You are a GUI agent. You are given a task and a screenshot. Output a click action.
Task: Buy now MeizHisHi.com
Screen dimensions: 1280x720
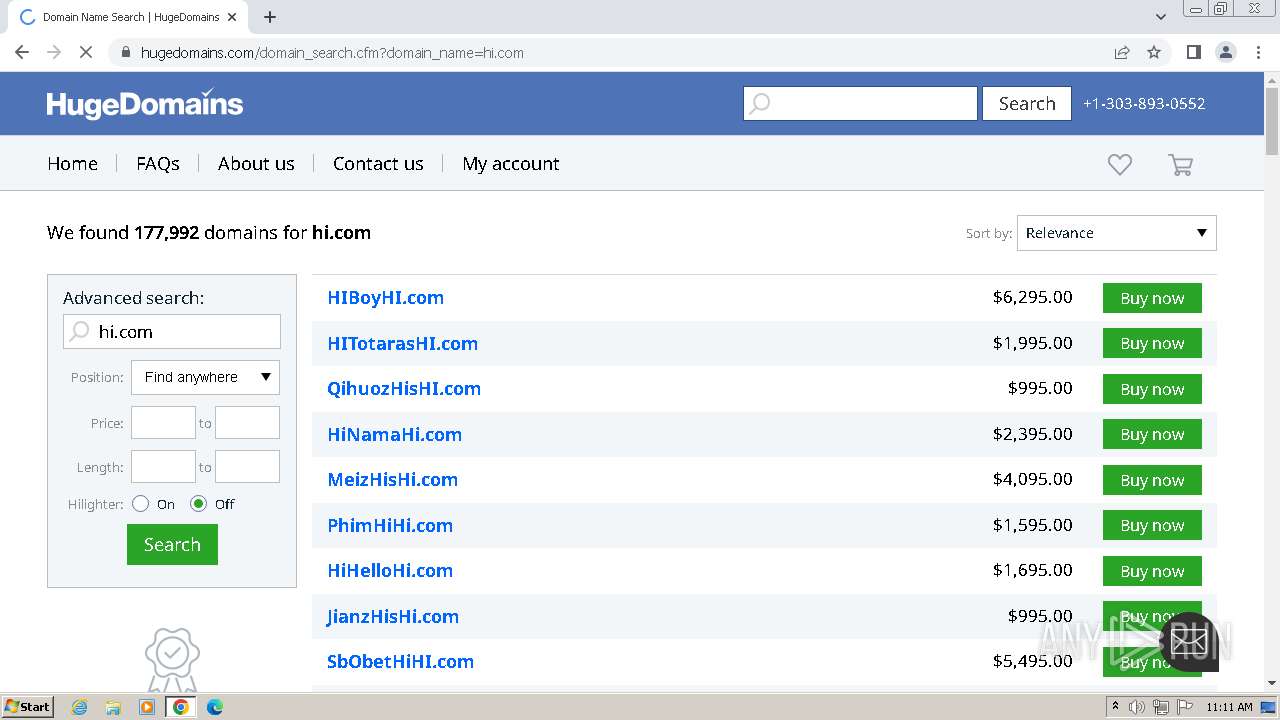(1152, 480)
